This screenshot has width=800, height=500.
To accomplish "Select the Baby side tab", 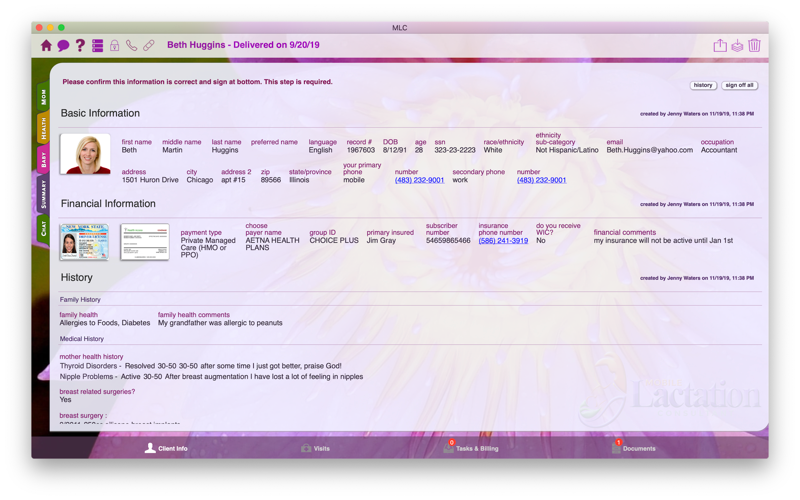I will click(43, 160).
